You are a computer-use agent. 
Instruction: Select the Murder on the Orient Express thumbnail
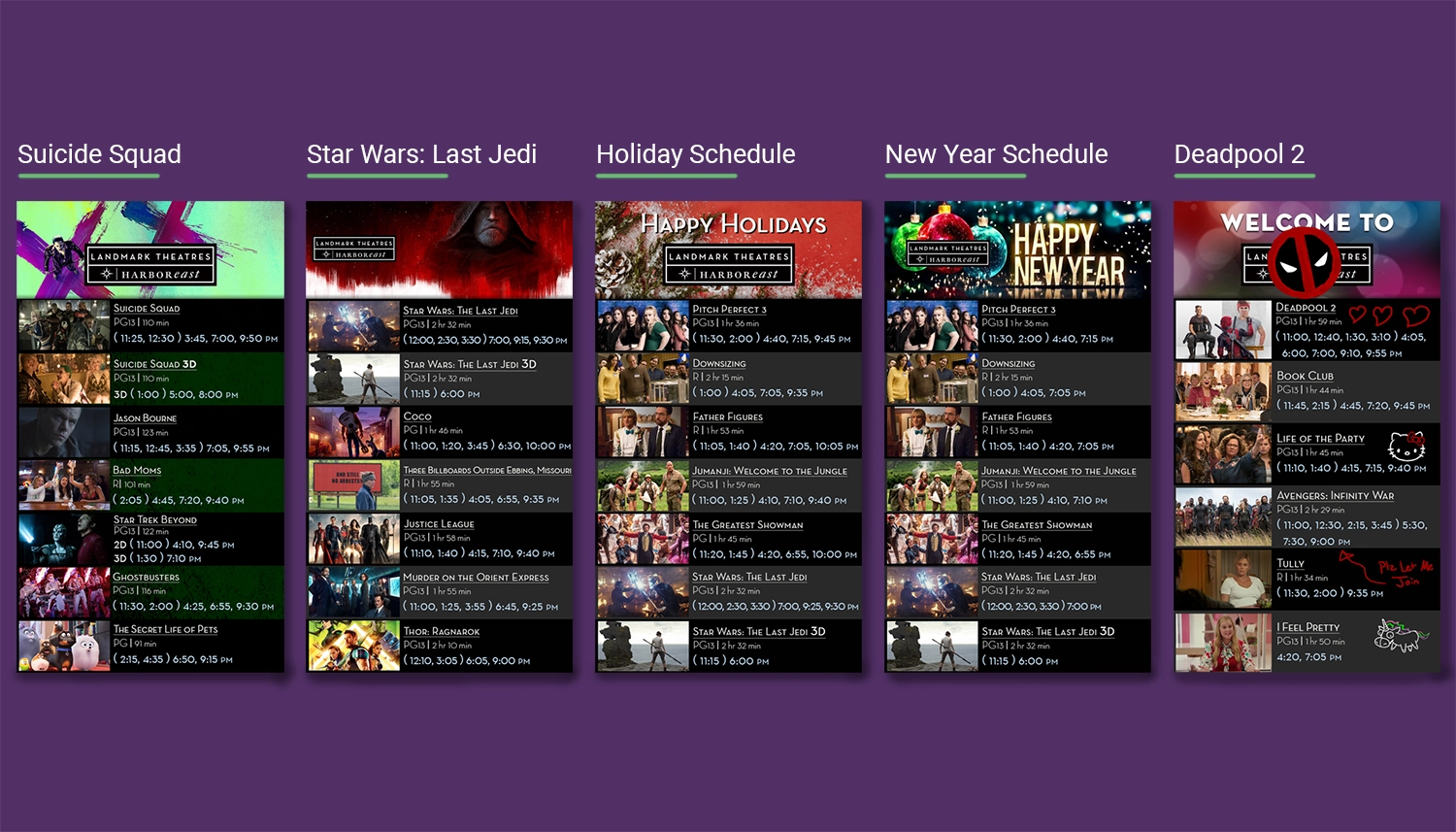[353, 592]
